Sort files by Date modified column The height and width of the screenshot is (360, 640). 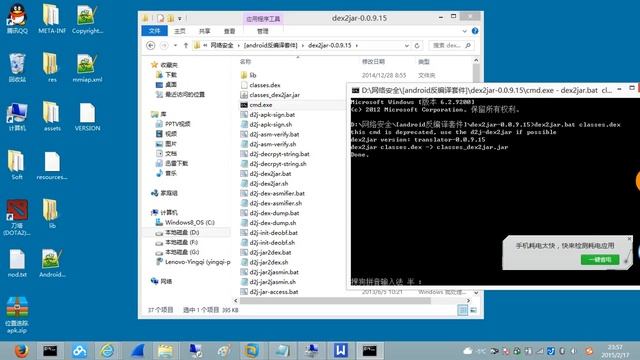[x=373, y=62]
